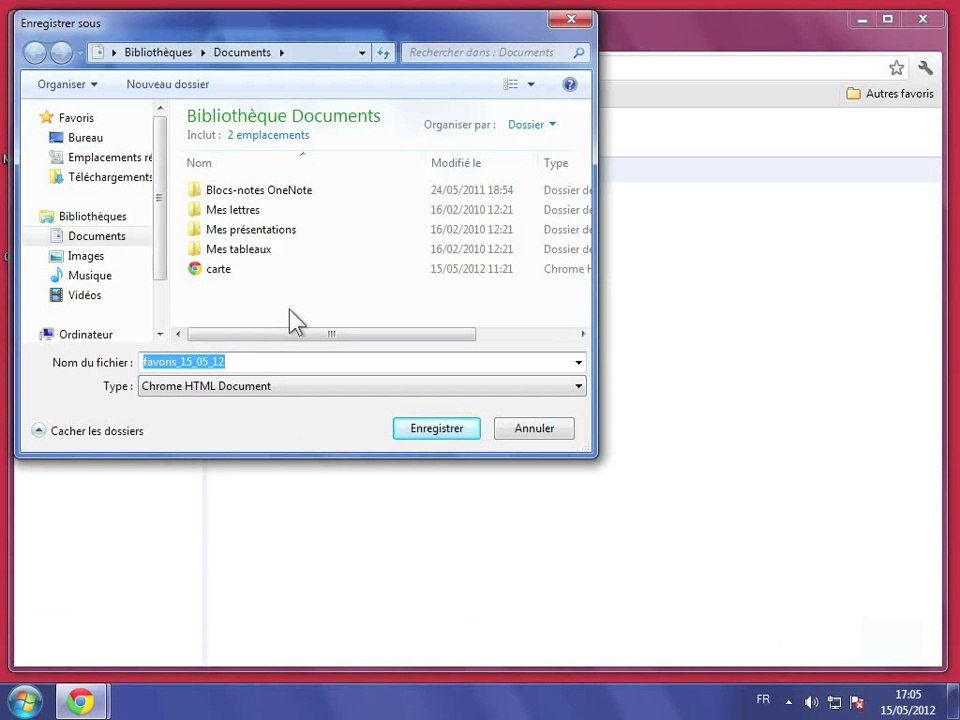Open Musique library in sidebar
The width and height of the screenshot is (960, 720).
(89, 276)
